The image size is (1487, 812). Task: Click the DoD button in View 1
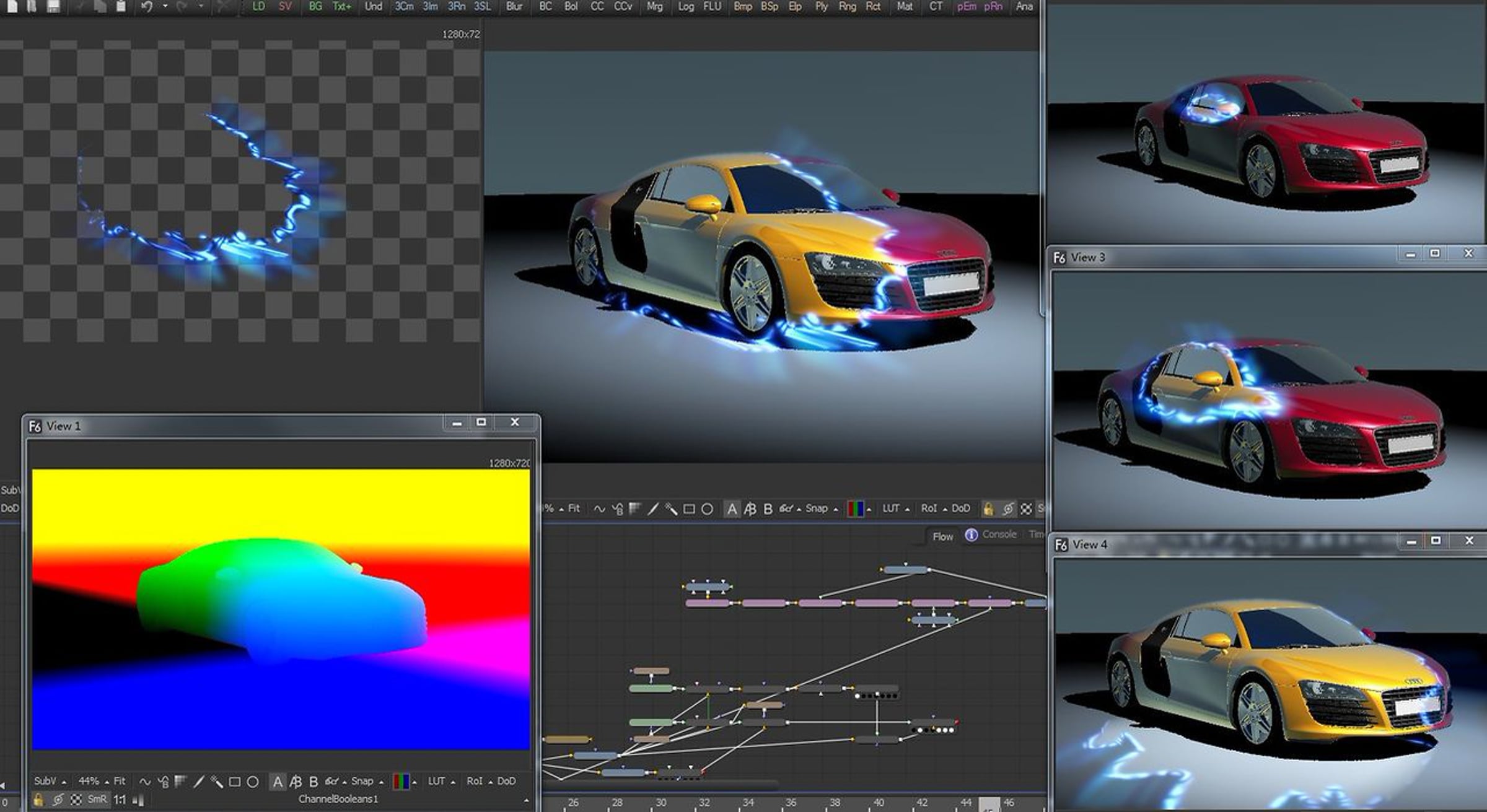click(506, 782)
